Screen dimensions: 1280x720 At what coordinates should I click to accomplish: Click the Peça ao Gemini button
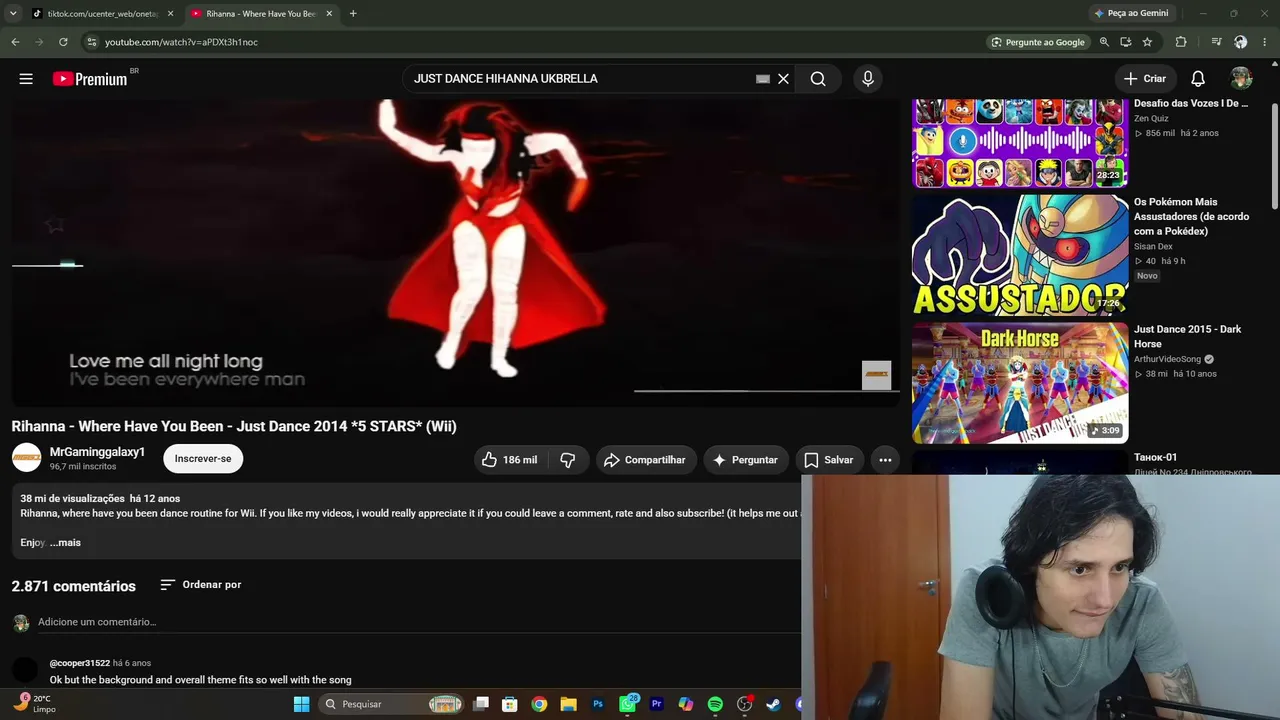pos(1131,13)
